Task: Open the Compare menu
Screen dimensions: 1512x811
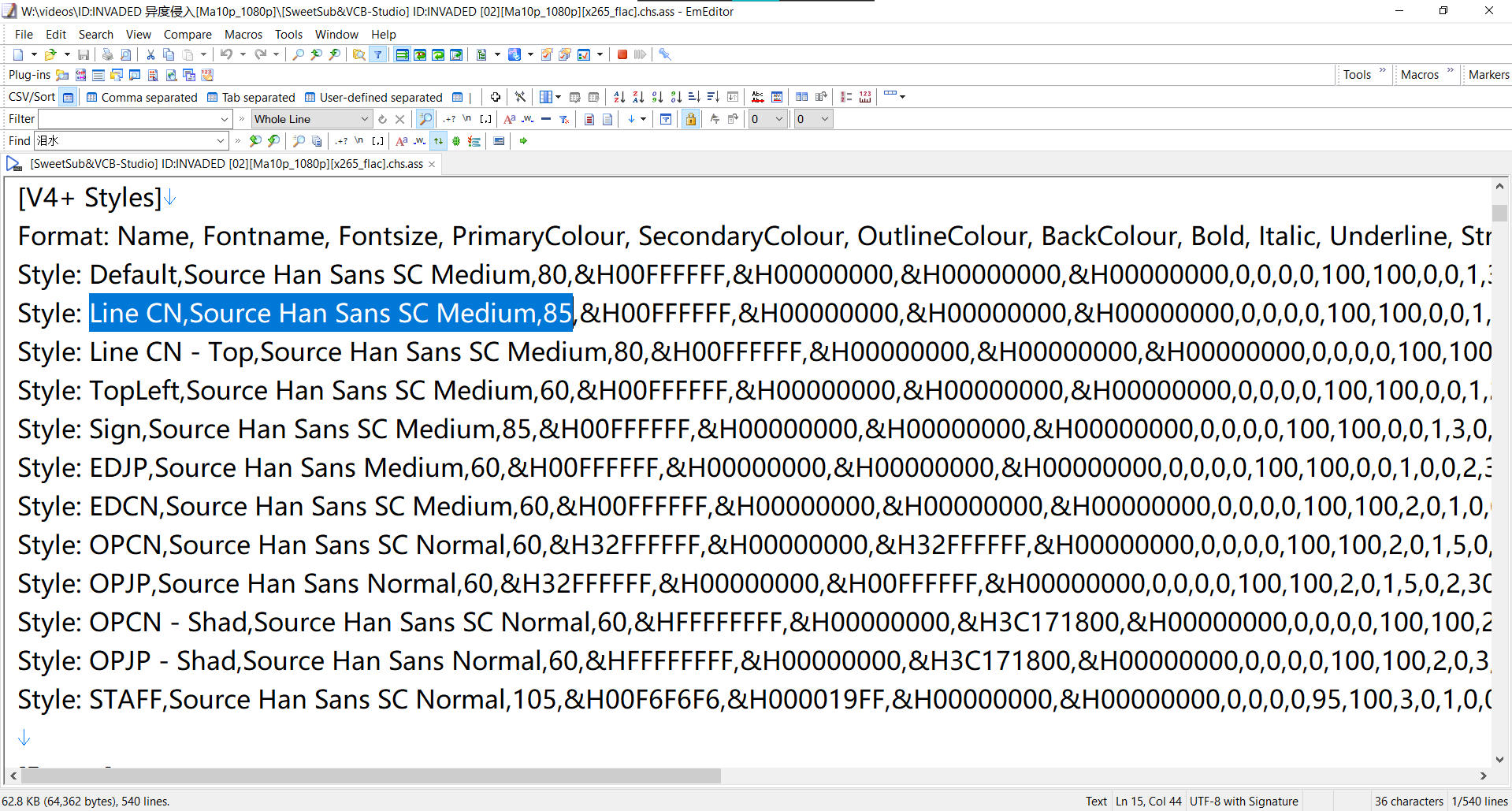Action: coord(188,34)
